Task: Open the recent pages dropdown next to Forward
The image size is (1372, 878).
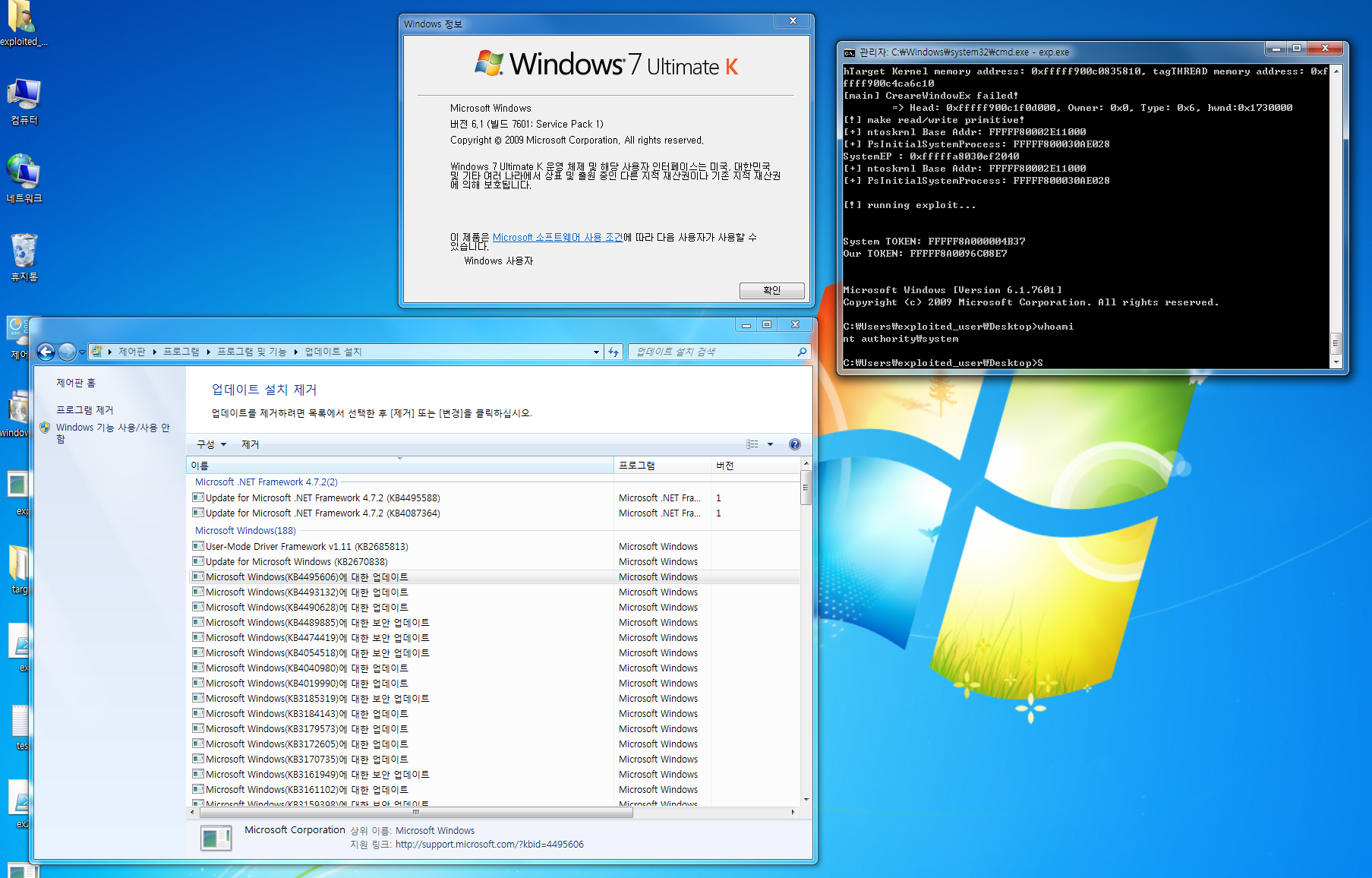Action: (x=82, y=352)
